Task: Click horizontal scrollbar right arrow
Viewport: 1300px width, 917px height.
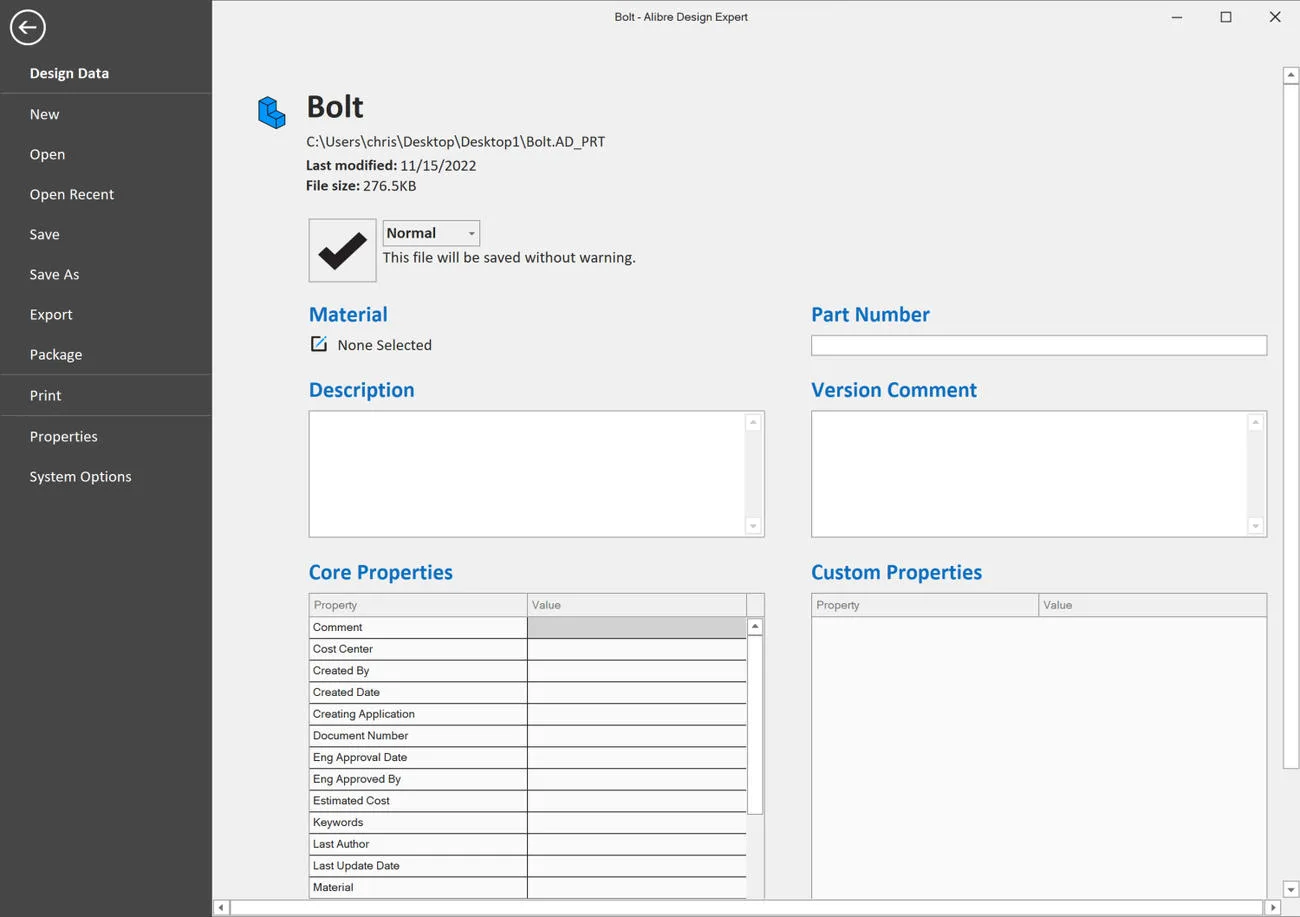Action: pyautogui.click(x=1273, y=908)
